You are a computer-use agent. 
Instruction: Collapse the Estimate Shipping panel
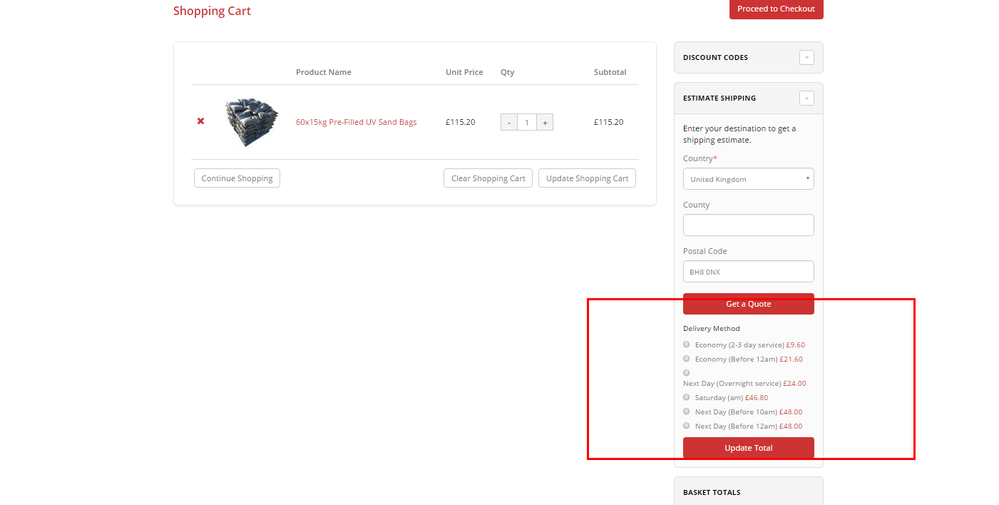click(x=806, y=98)
